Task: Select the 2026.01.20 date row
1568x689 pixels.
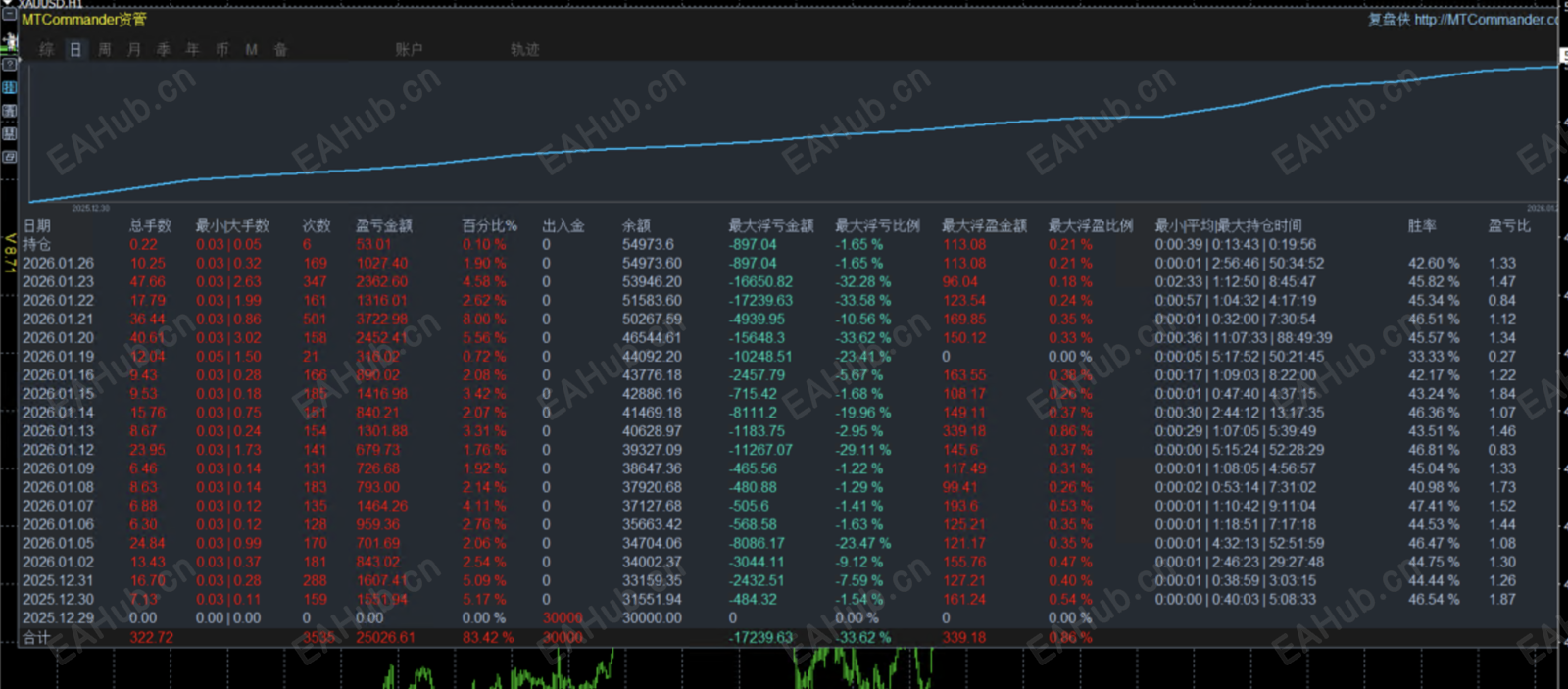Action: tap(59, 337)
